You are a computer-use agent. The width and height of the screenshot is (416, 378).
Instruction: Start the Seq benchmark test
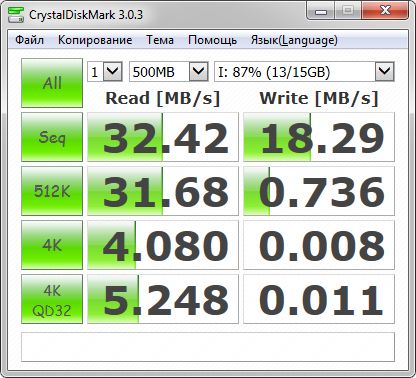coord(52,137)
